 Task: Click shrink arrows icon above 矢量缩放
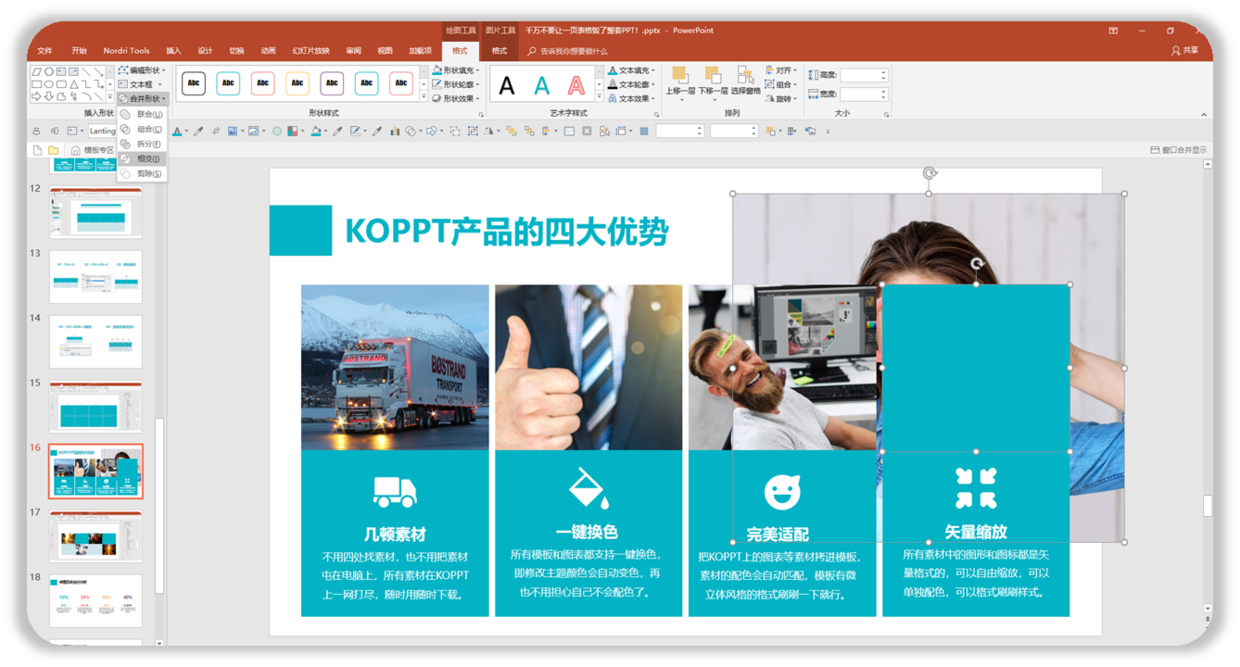coord(975,488)
